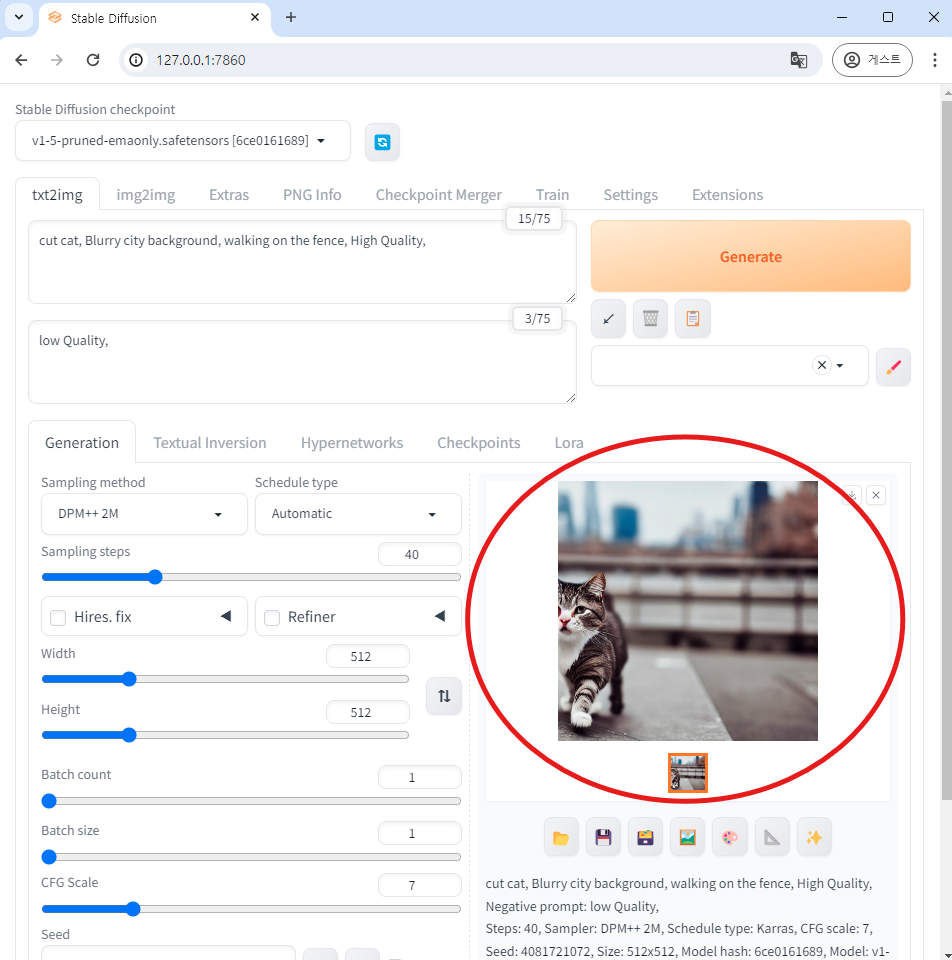Send the image to Extras with the ruler icon
The height and width of the screenshot is (960, 952).
click(x=772, y=837)
